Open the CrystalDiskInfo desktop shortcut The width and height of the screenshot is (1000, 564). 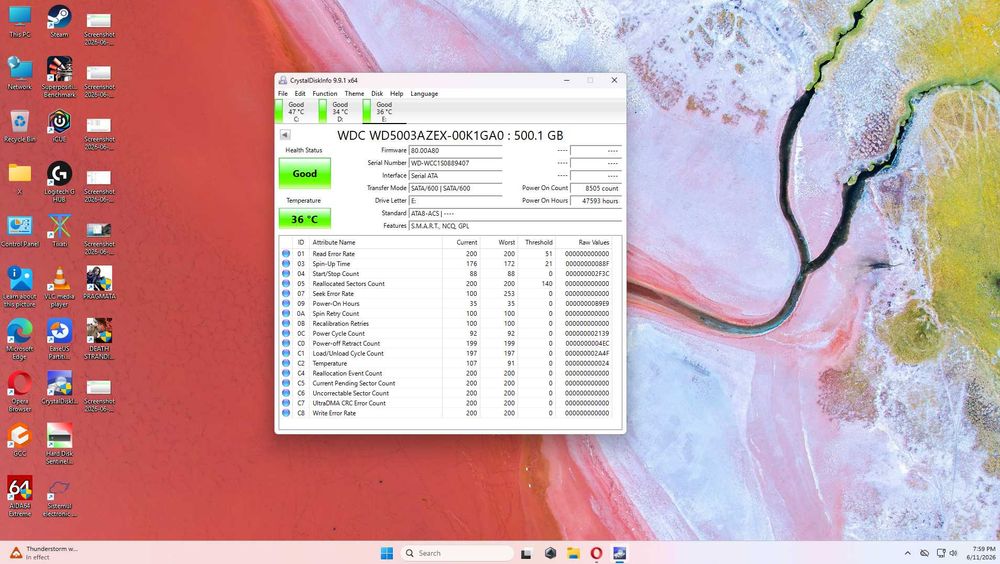tap(59, 388)
